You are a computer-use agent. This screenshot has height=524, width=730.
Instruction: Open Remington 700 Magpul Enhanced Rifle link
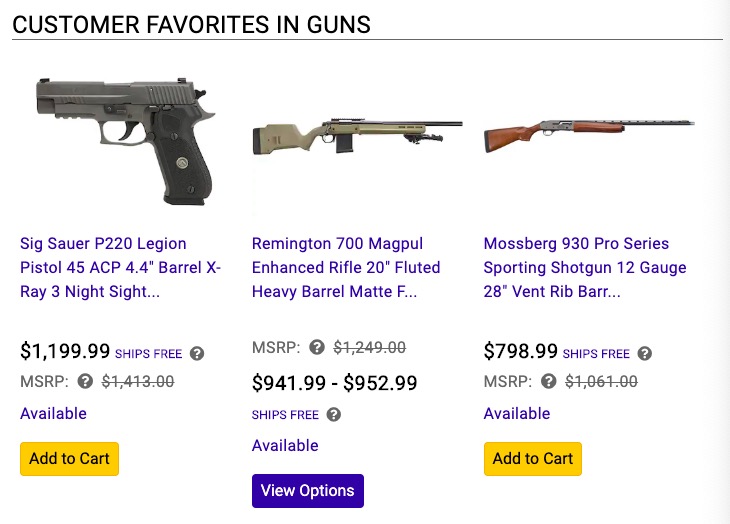tap(348, 267)
